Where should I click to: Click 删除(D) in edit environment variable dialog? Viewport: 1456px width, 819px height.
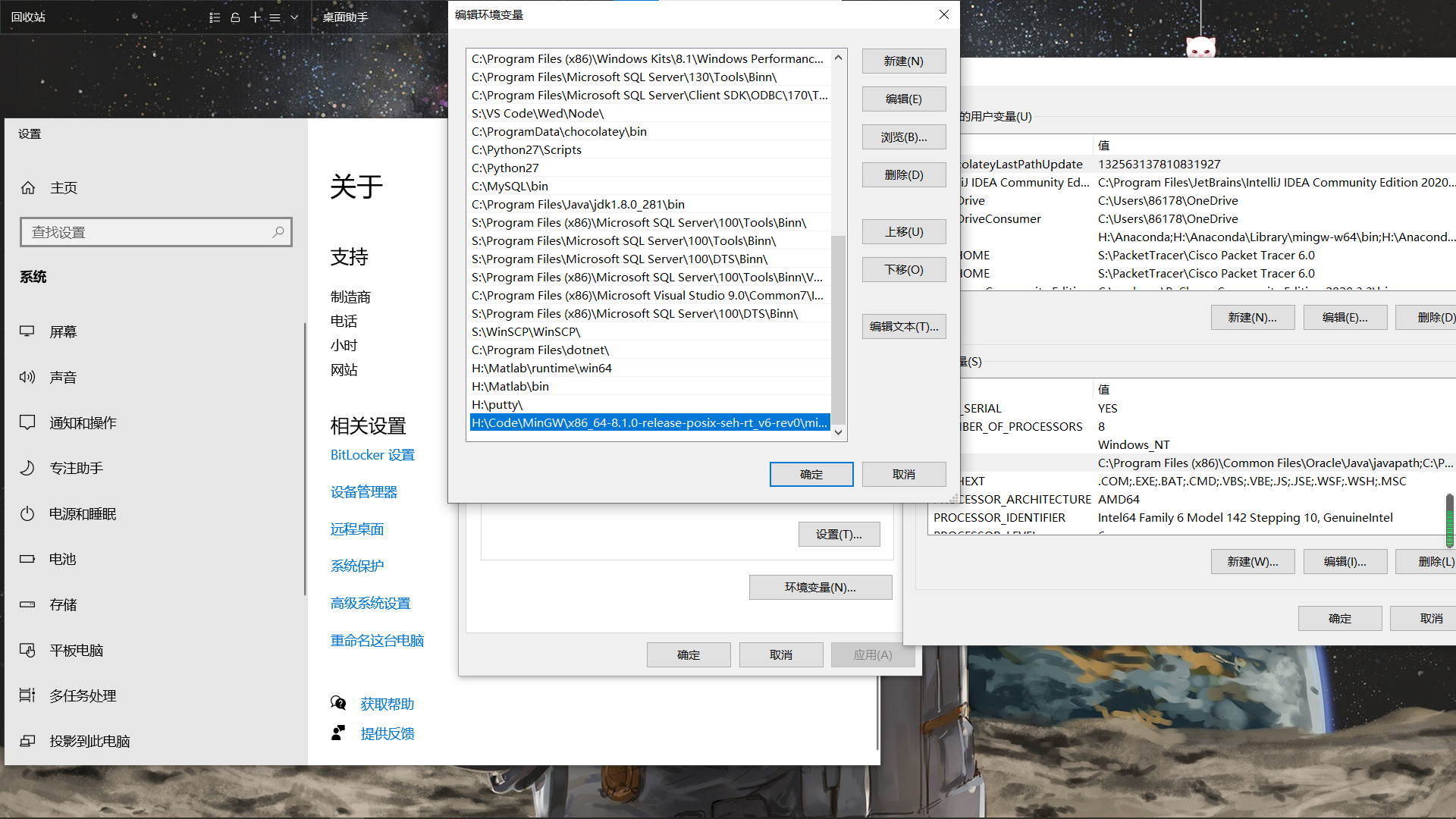click(904, 175)
